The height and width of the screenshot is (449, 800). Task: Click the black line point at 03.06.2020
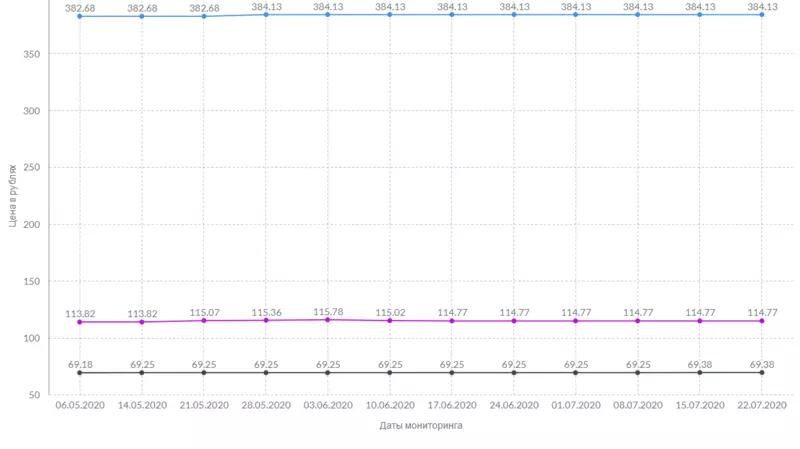328,373
